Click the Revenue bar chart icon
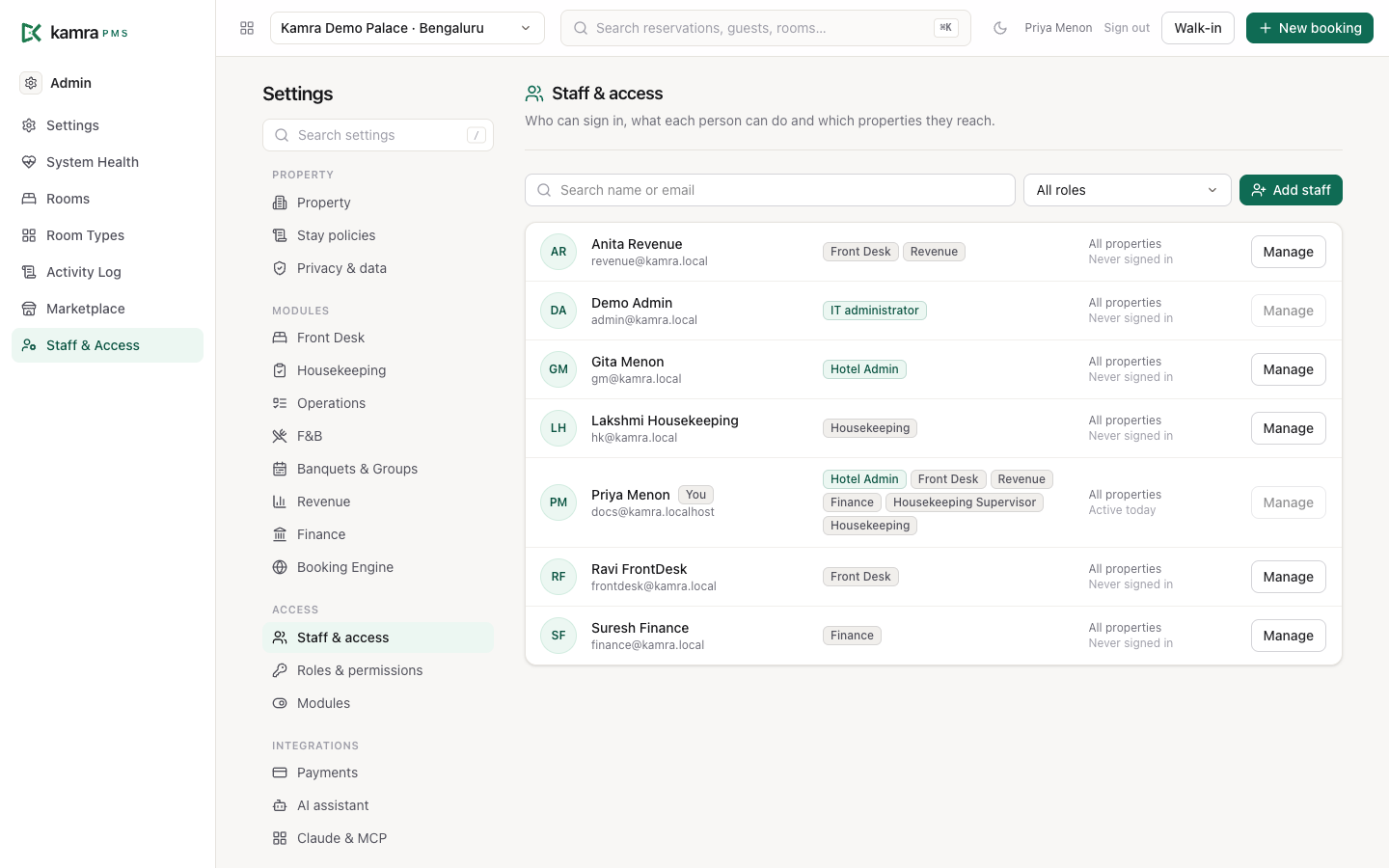The height and width of the screenshot is (868, 1389). point(280,502)
